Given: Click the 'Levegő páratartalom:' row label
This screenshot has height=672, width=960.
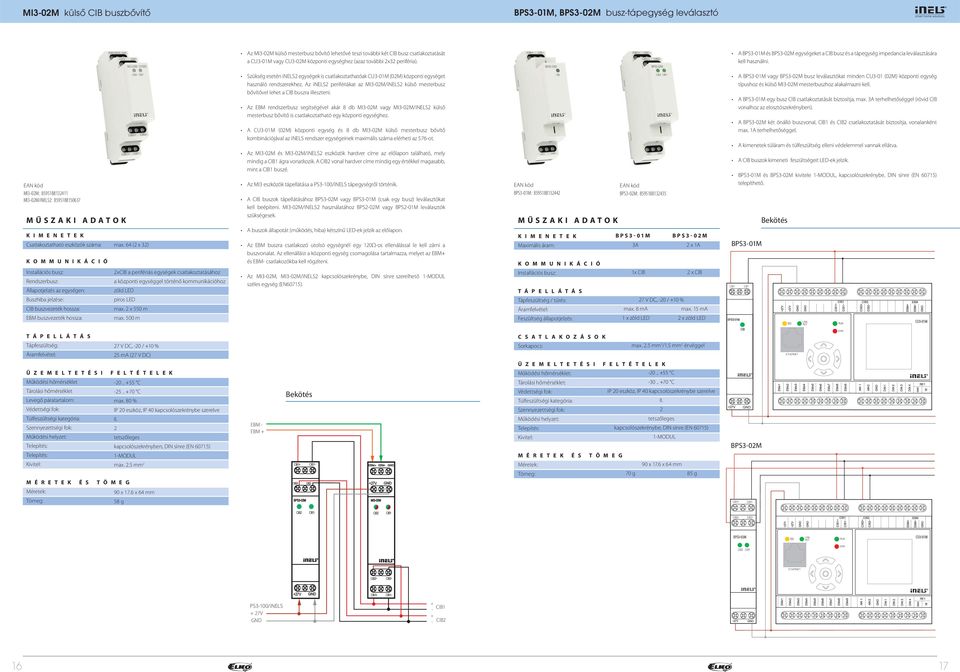Looking at the screenshot, I should pyautogui.click(x=50, y=400).
